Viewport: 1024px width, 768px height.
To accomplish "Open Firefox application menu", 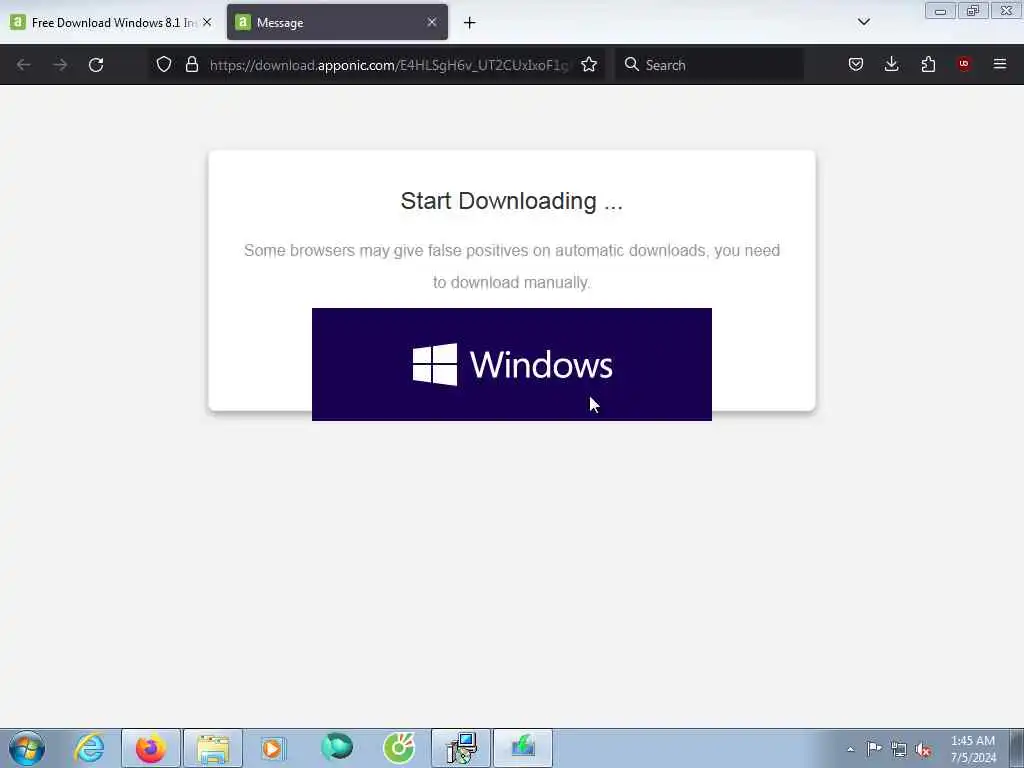I will (1000, 64).
